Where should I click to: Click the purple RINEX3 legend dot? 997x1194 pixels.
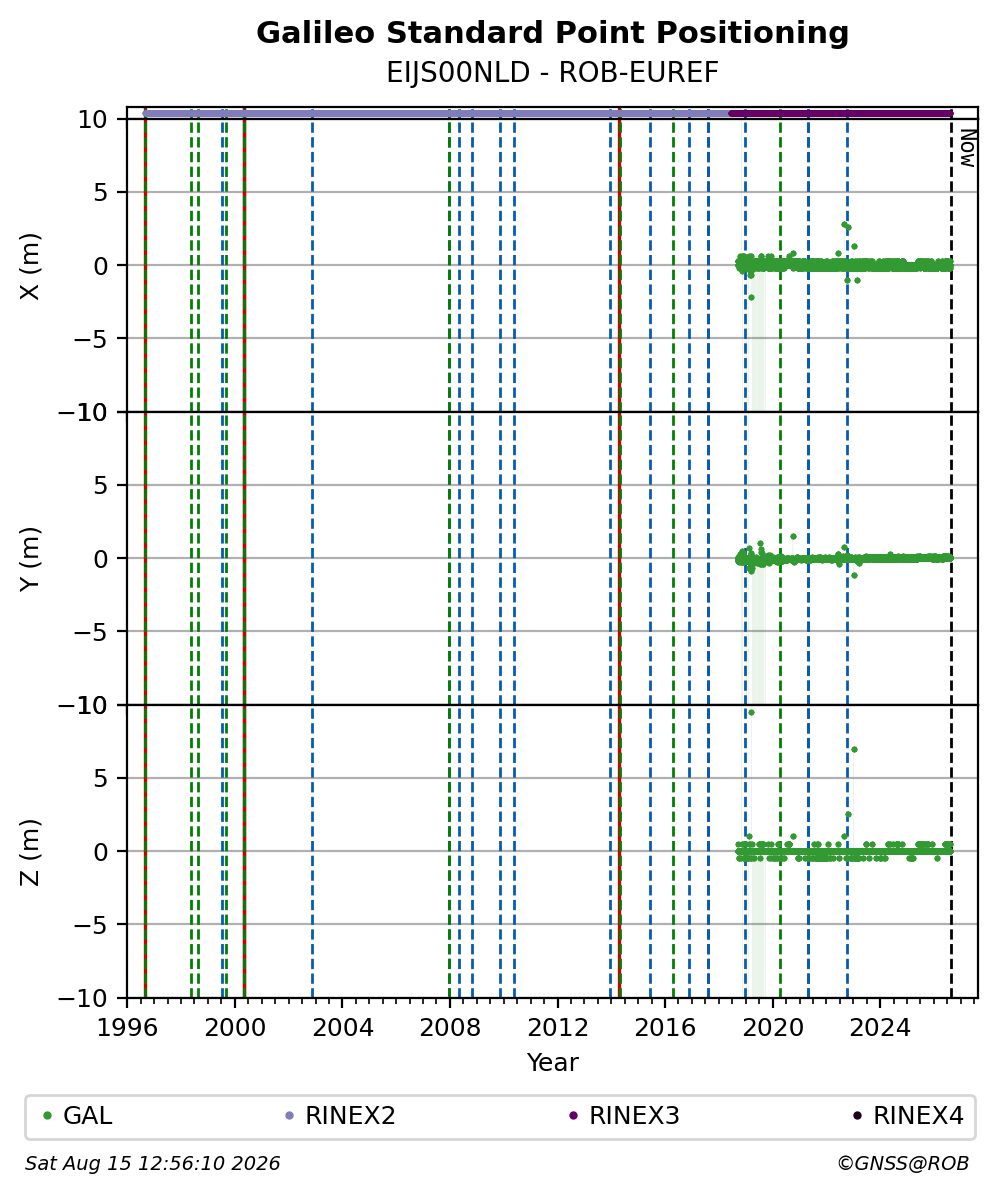coord(574,1116)
